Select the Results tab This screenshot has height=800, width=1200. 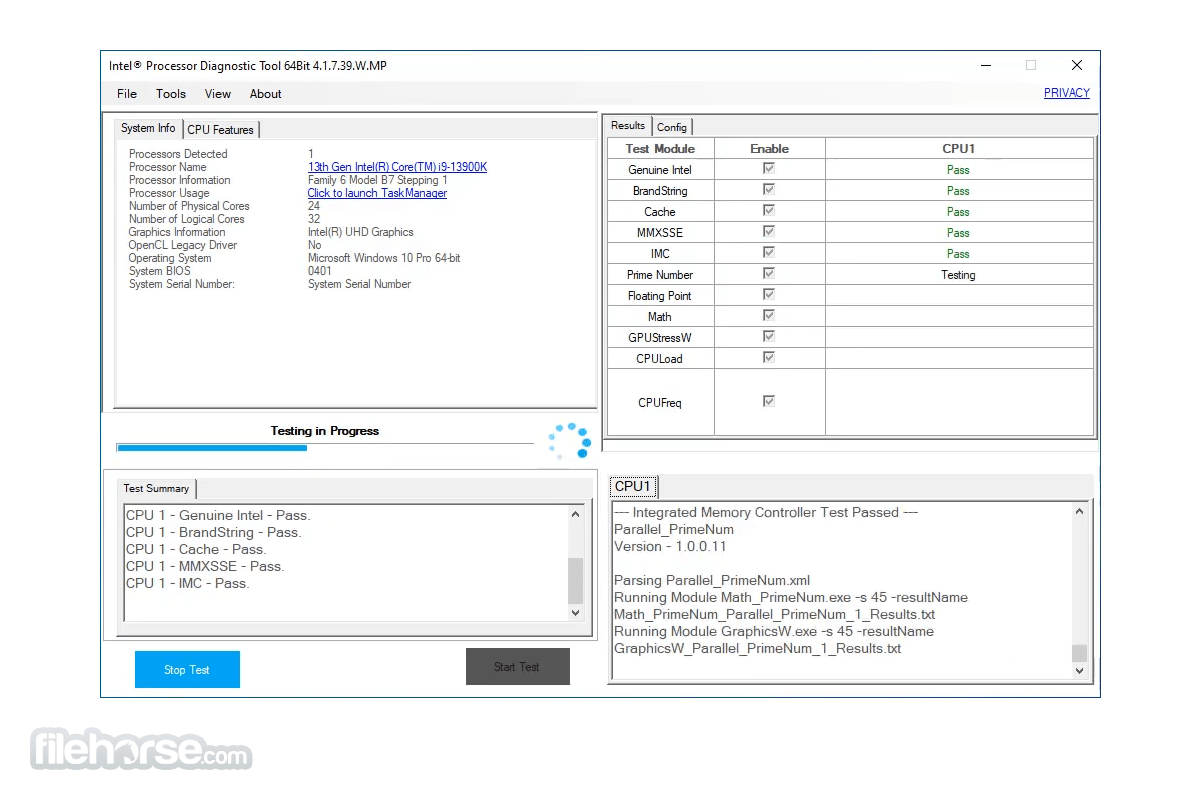click(x=628, y=126)
